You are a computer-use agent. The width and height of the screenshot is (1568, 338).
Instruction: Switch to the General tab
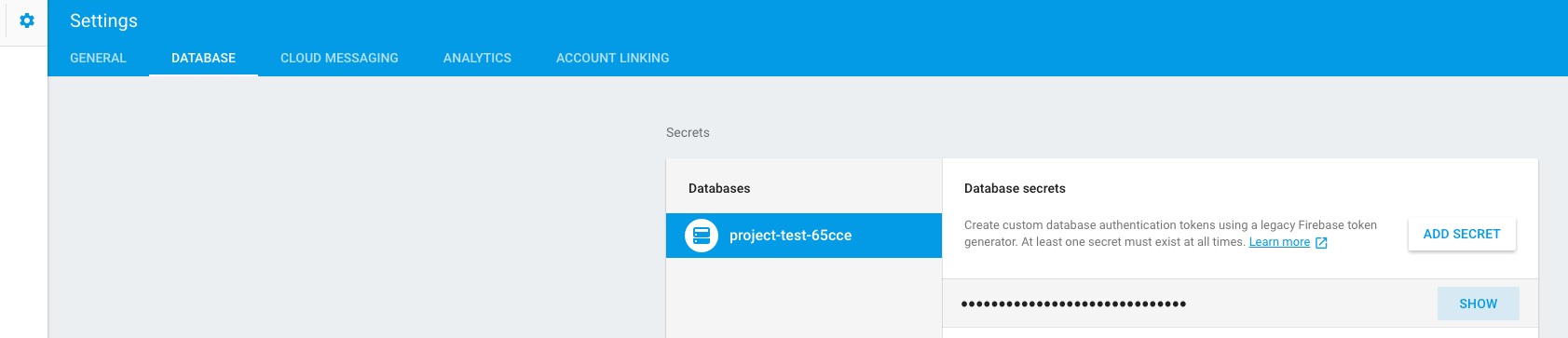98,58
